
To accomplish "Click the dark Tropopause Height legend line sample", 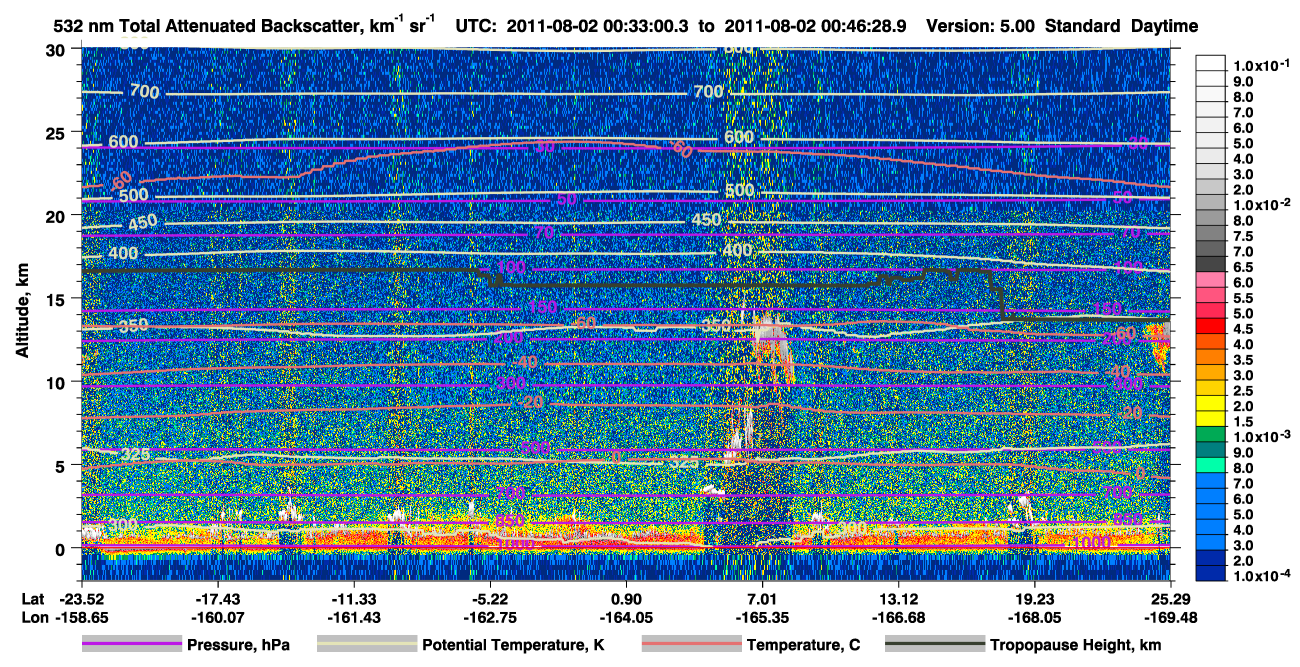I will 934,645.
